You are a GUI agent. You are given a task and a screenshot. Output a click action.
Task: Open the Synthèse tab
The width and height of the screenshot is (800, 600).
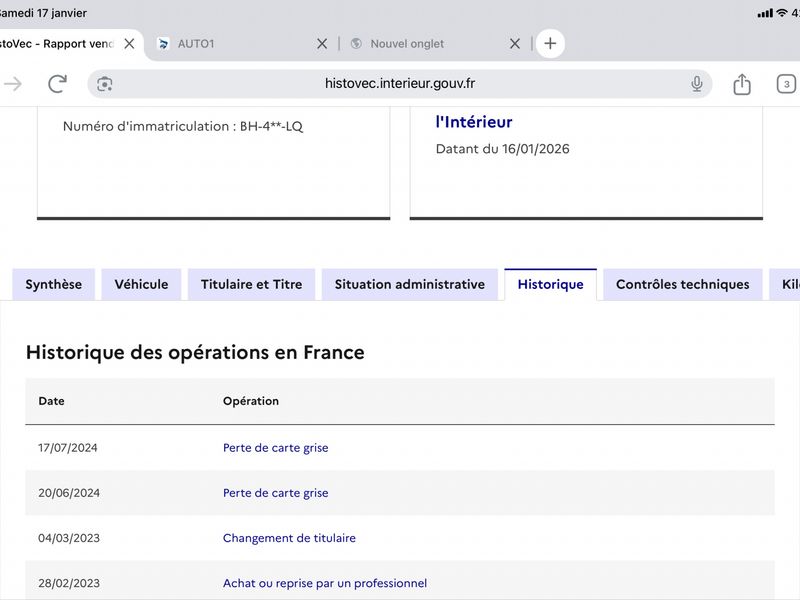[54, 284]
